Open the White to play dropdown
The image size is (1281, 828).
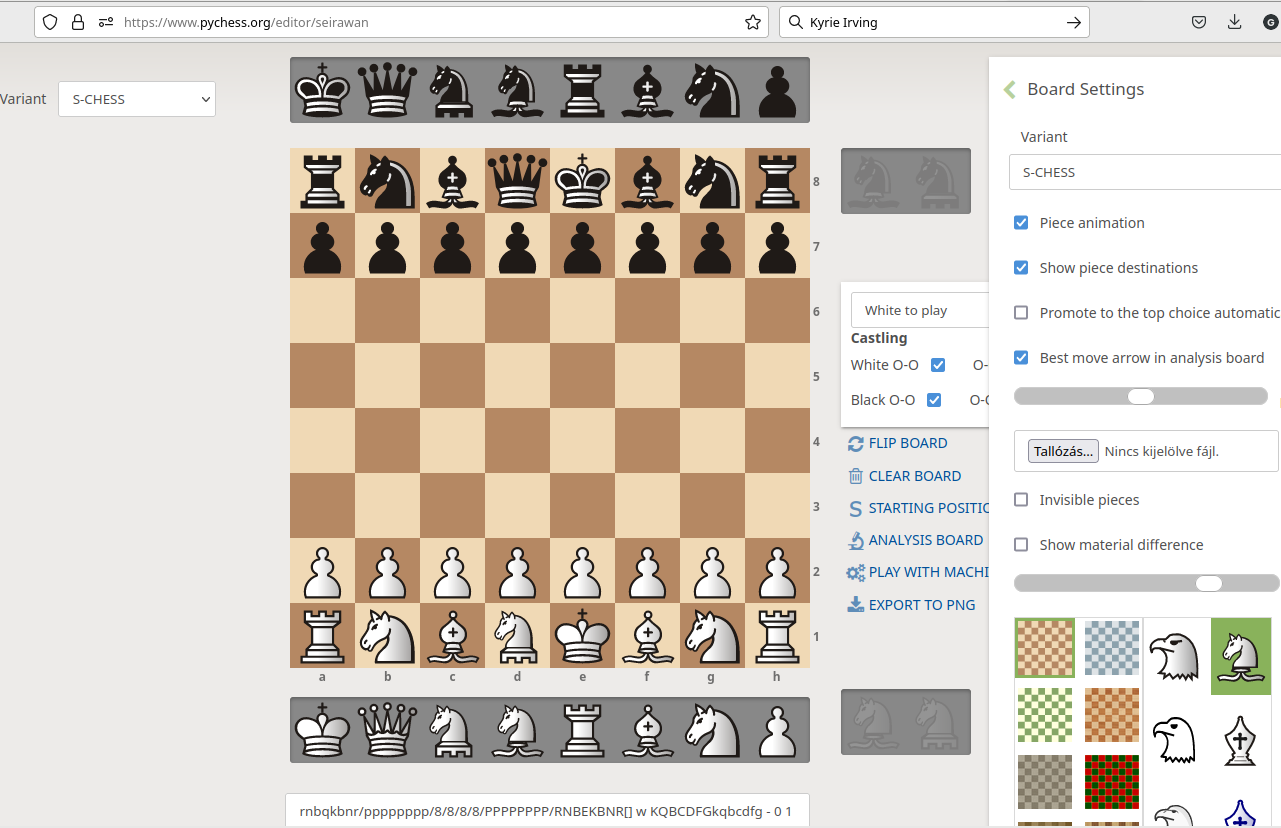[920, 310]
